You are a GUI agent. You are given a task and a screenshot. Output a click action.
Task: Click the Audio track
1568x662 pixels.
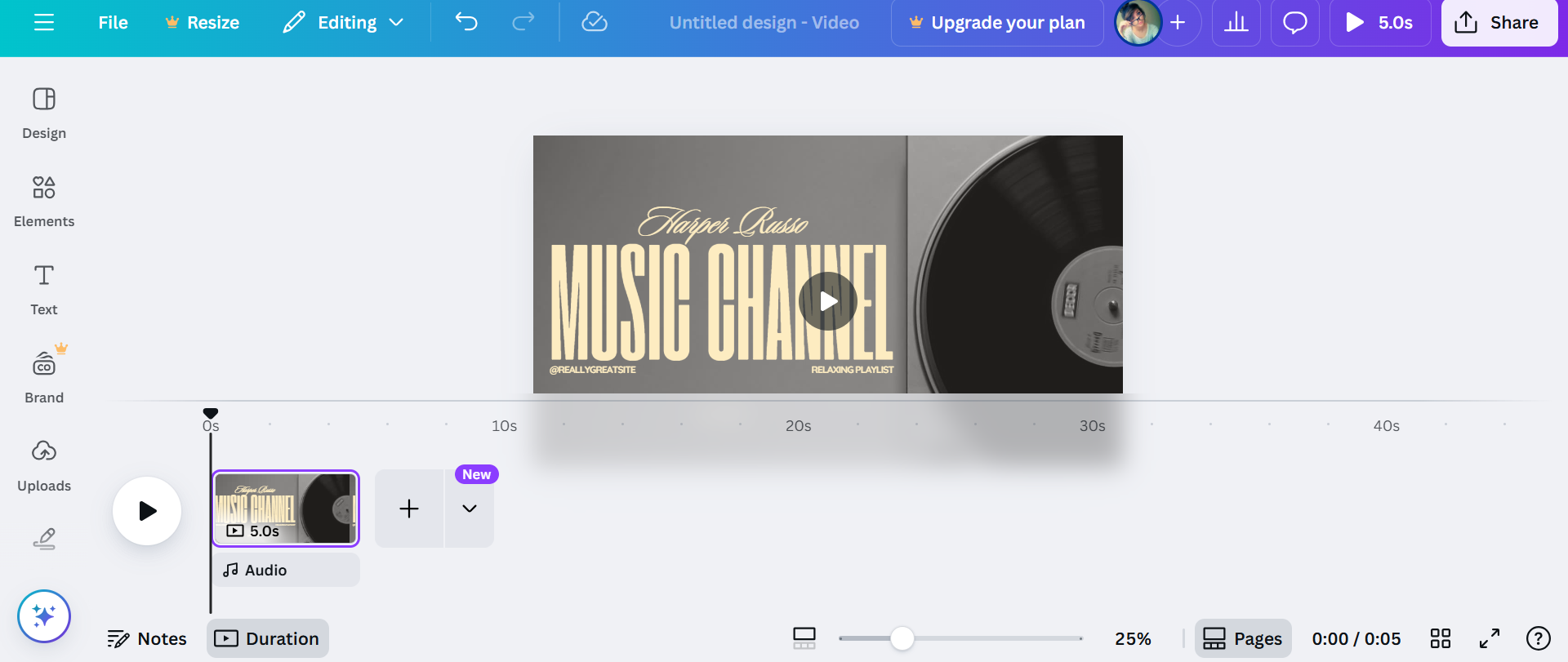286,570
